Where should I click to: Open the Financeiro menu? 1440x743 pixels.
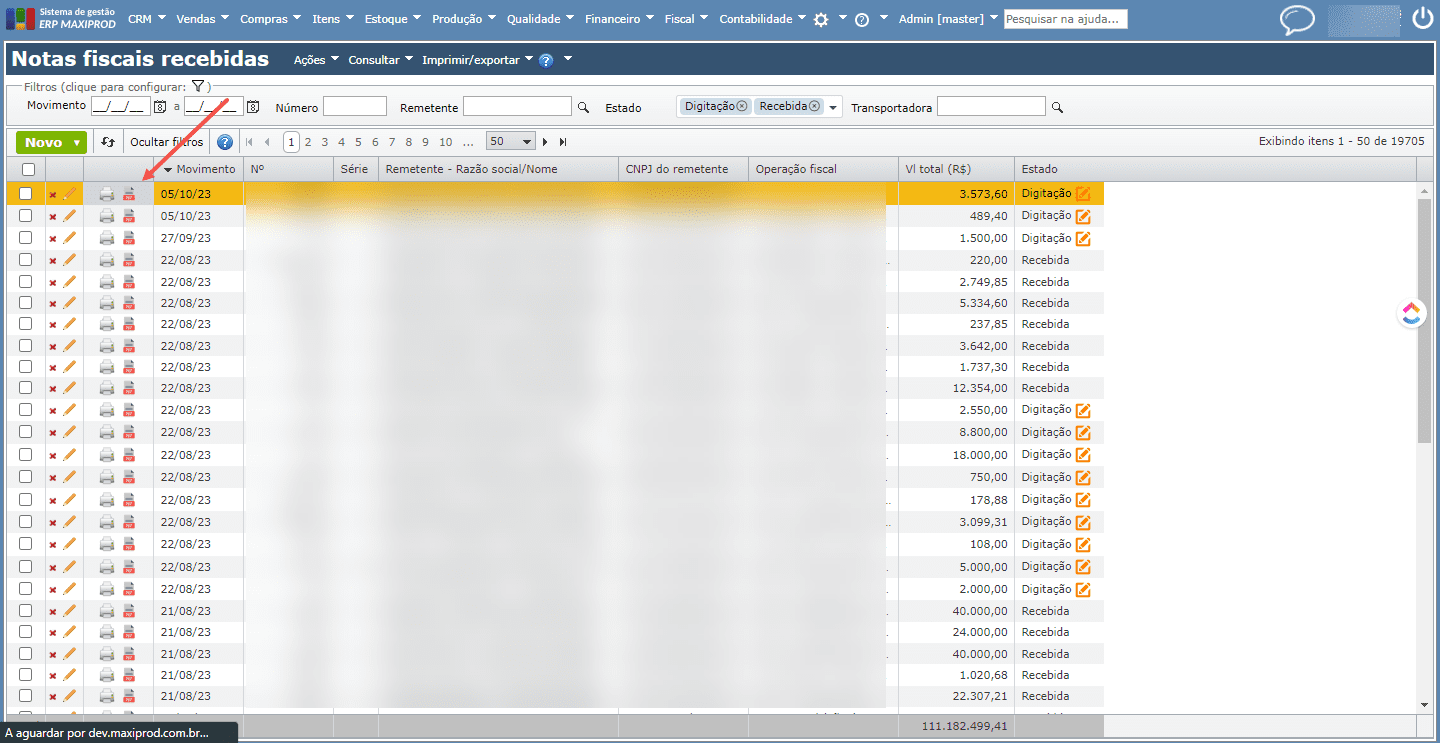619,19
